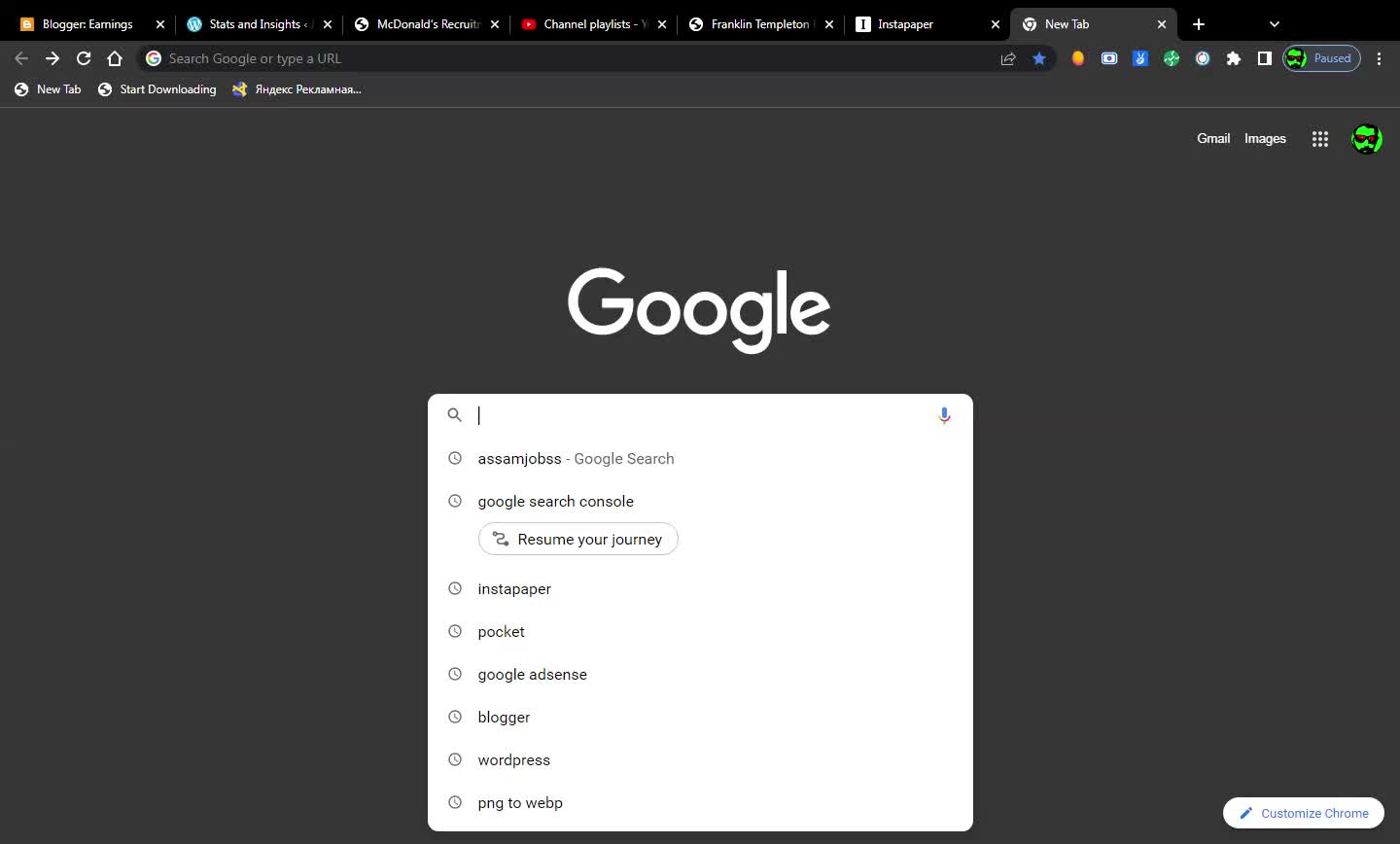Open Google Images link
This screenshot has height=844, width=1400.
point(1265,139)
